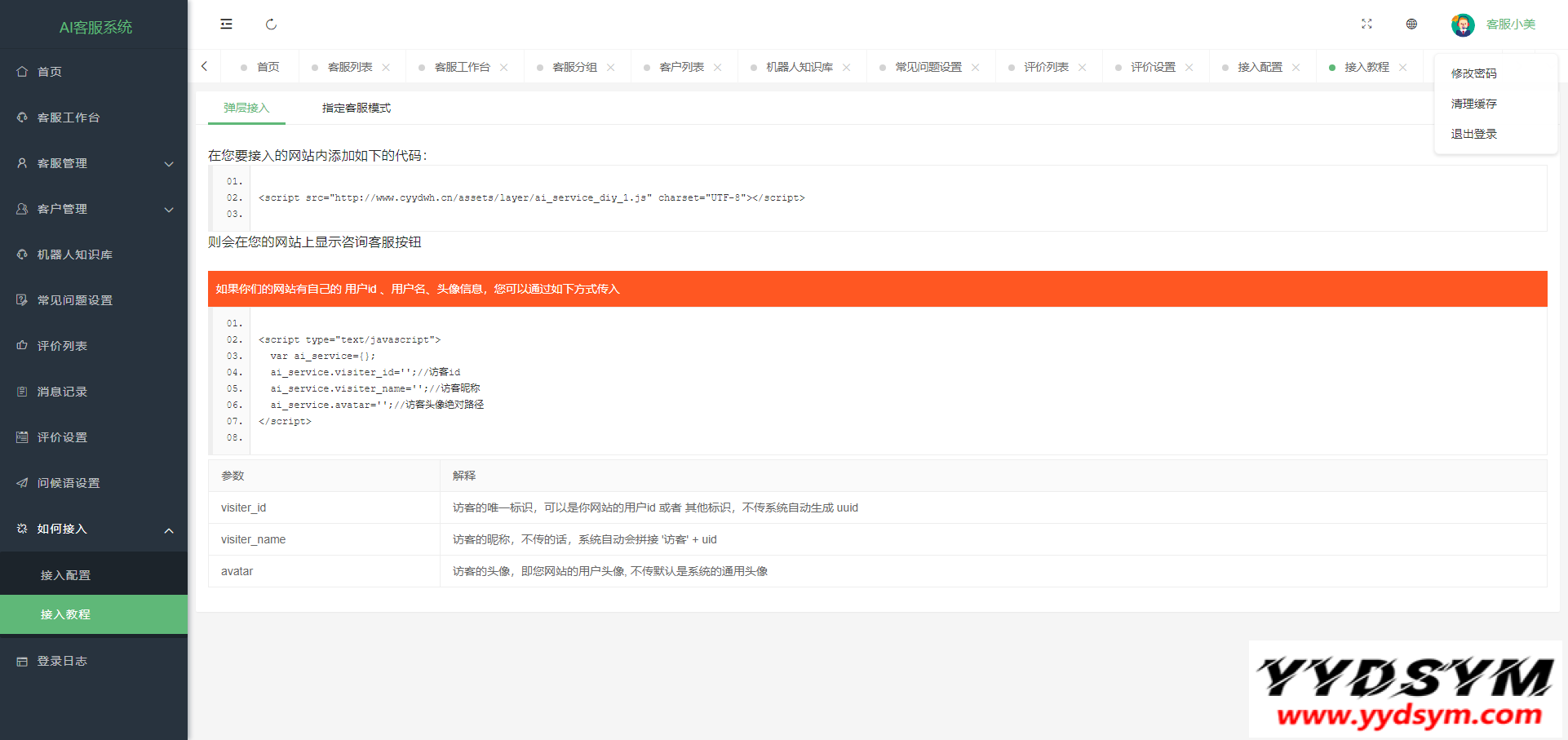Click the globe language icon
The image size is (1568, 740).
tap(1411, 24)
